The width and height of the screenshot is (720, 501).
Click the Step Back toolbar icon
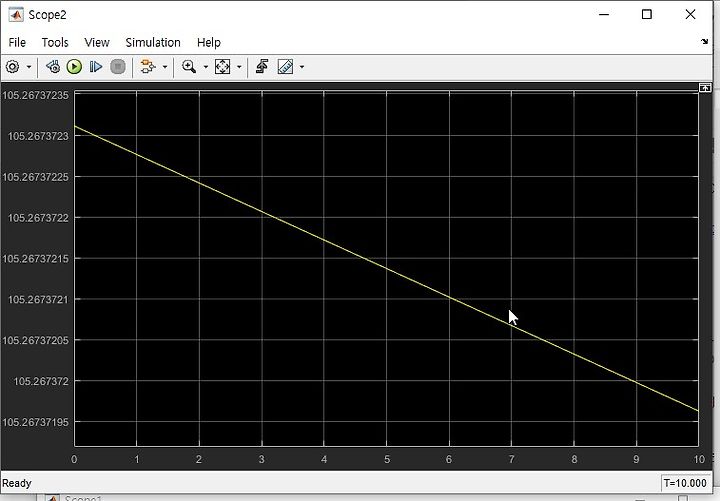(53, 67)
